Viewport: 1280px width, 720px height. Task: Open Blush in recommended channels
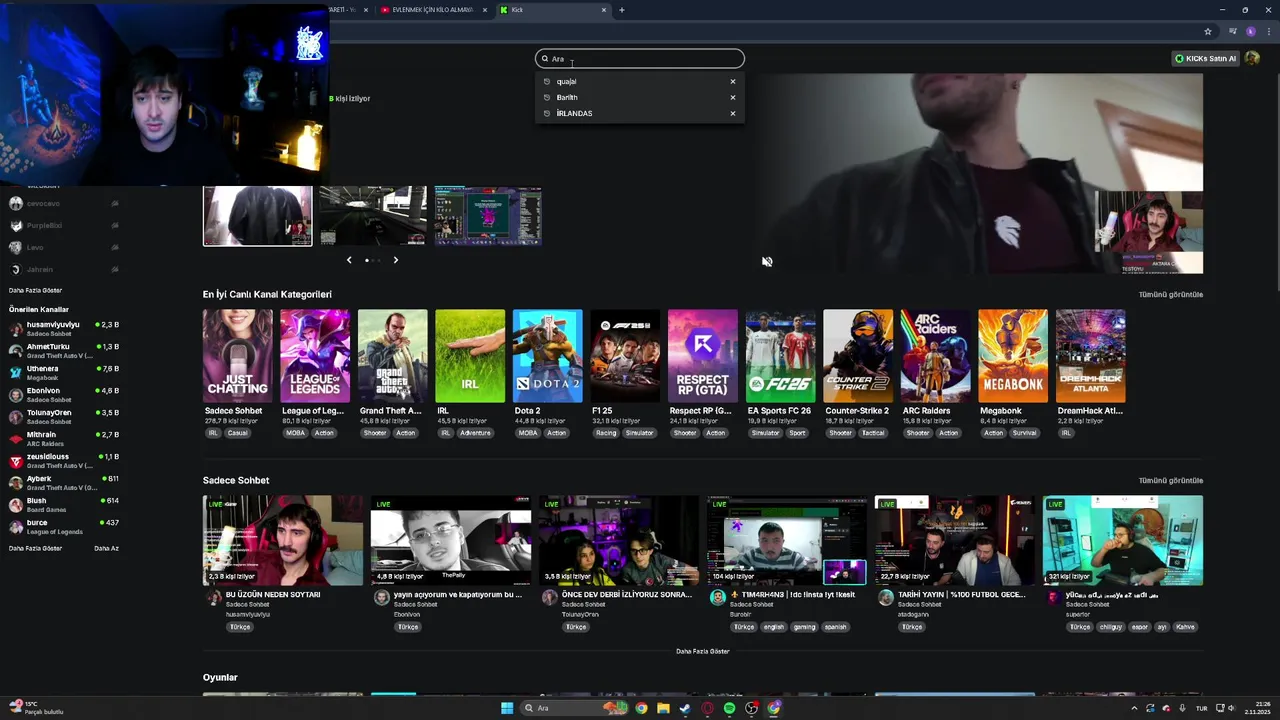pos(63,505)
